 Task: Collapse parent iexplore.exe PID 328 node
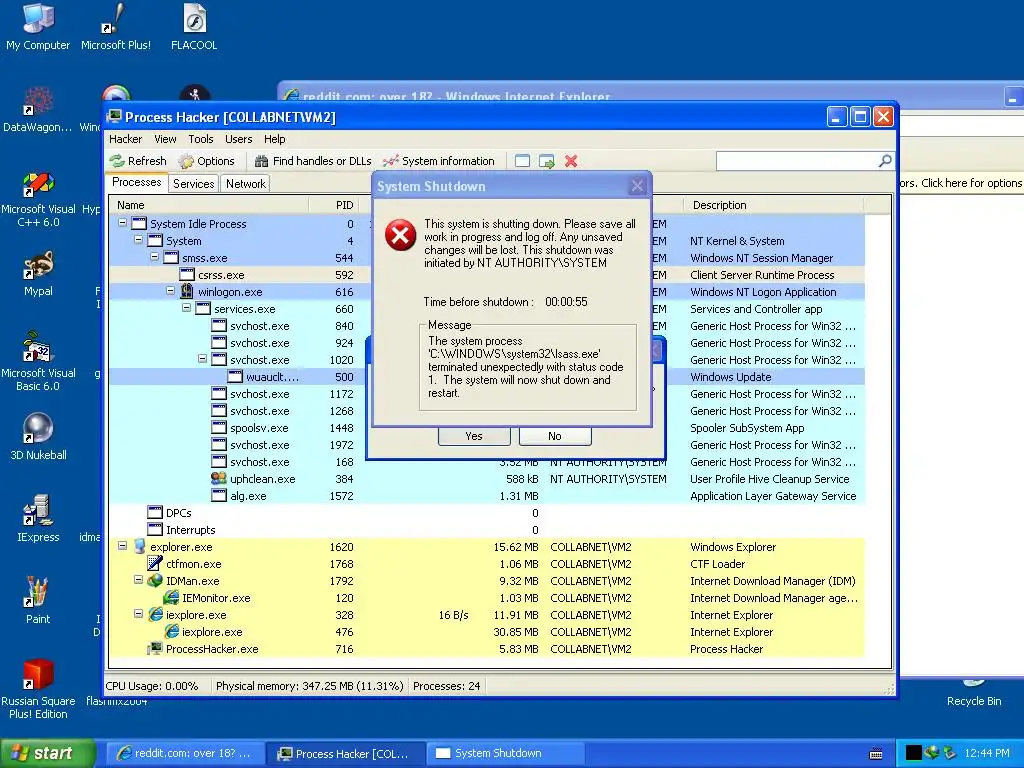(x=138, y=614)
